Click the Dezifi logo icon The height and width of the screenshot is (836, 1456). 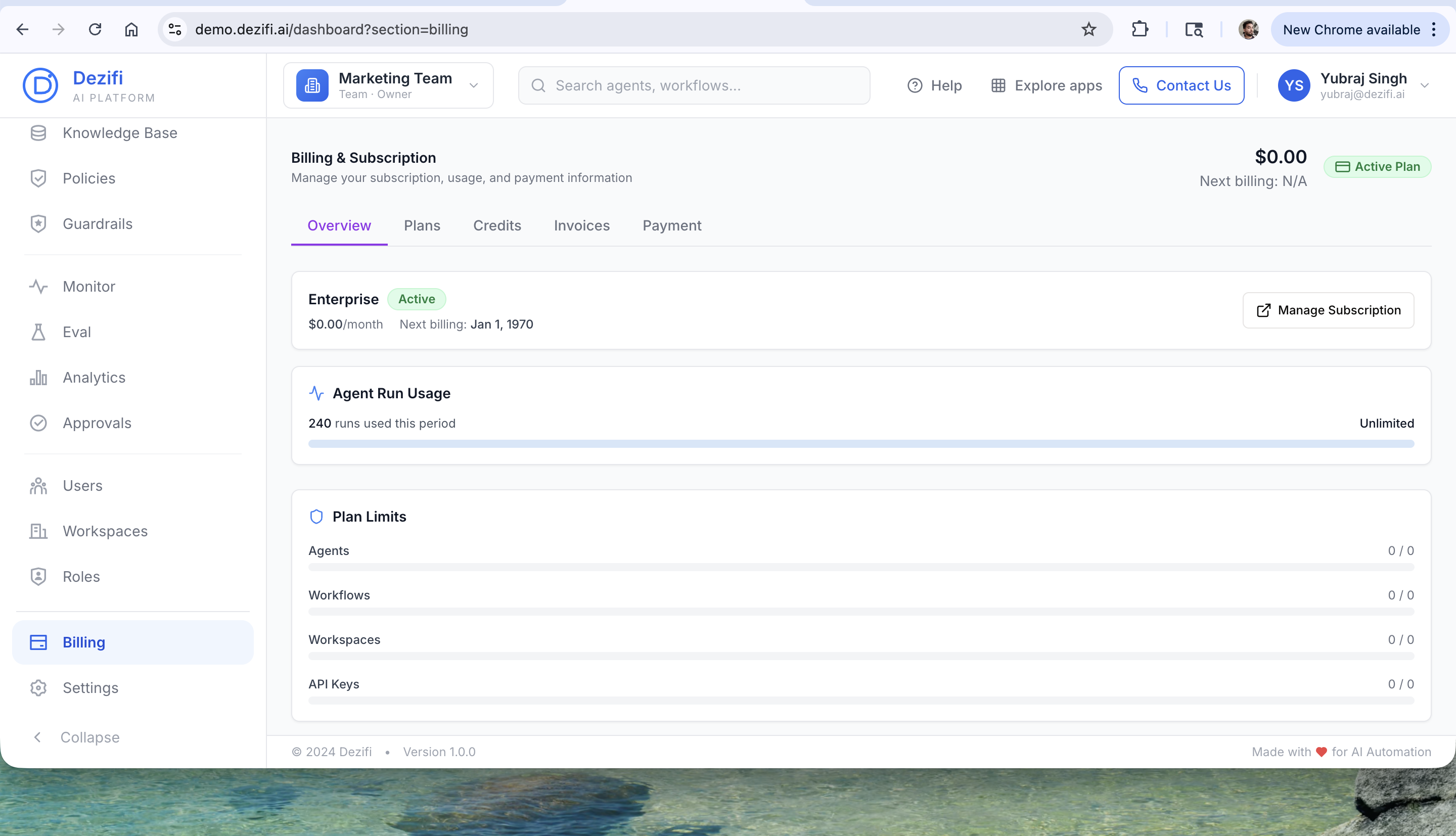click(x=40, y=85)
